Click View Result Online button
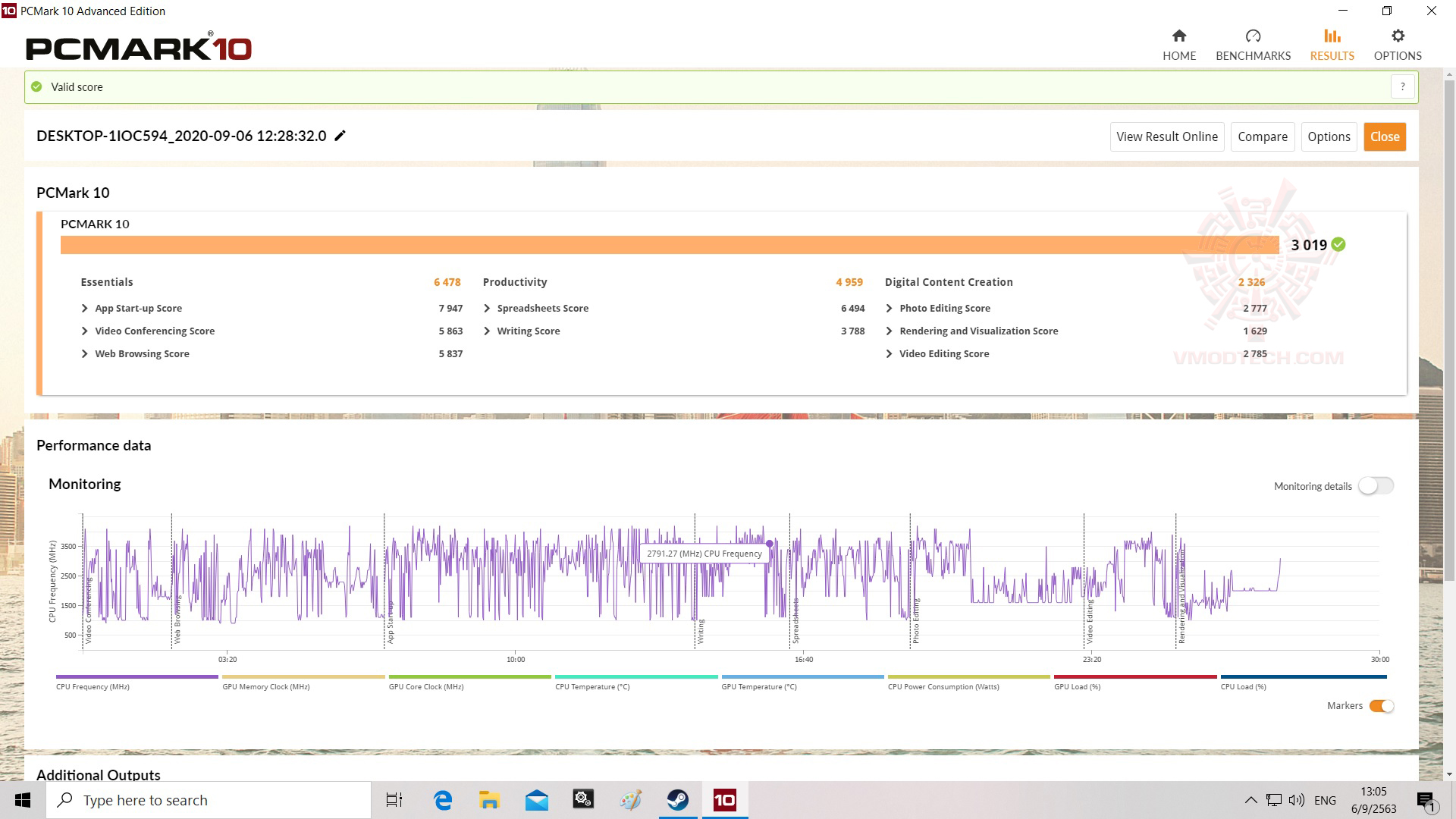 point(1166,136)
